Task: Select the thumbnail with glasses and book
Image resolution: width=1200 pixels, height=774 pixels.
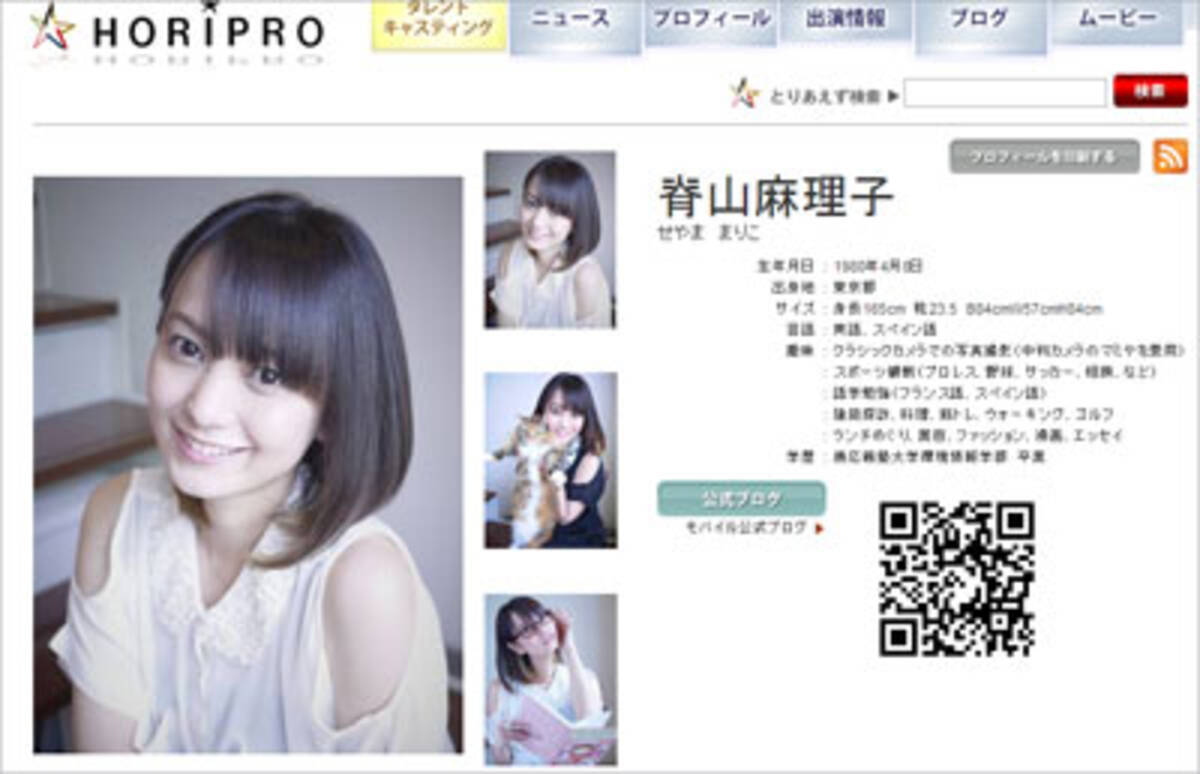Action: (551, 680)
